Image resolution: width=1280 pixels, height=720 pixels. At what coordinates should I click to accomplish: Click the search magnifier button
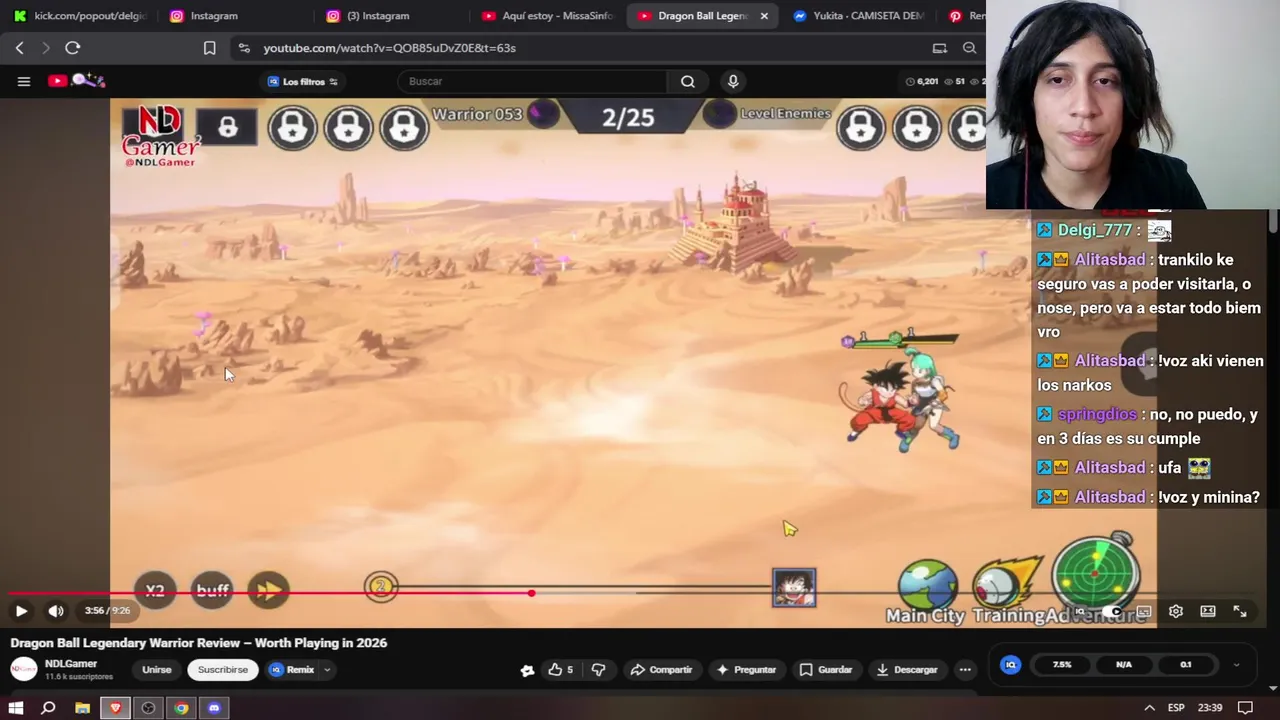(x=688, y=81)
